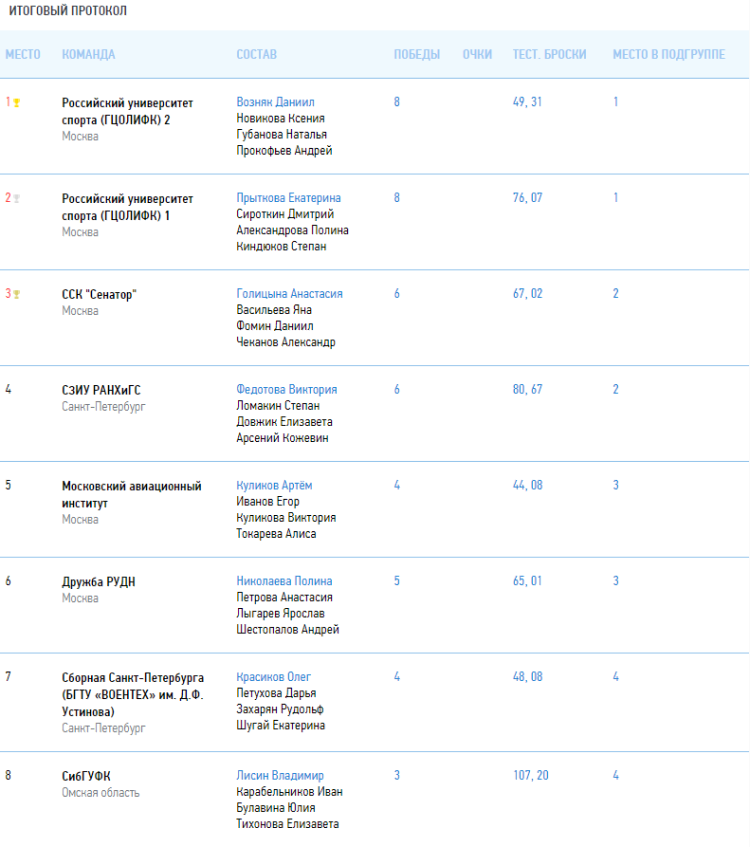Select team СибГУФК
Screen dimensions: 750x847
pos(85,775)
